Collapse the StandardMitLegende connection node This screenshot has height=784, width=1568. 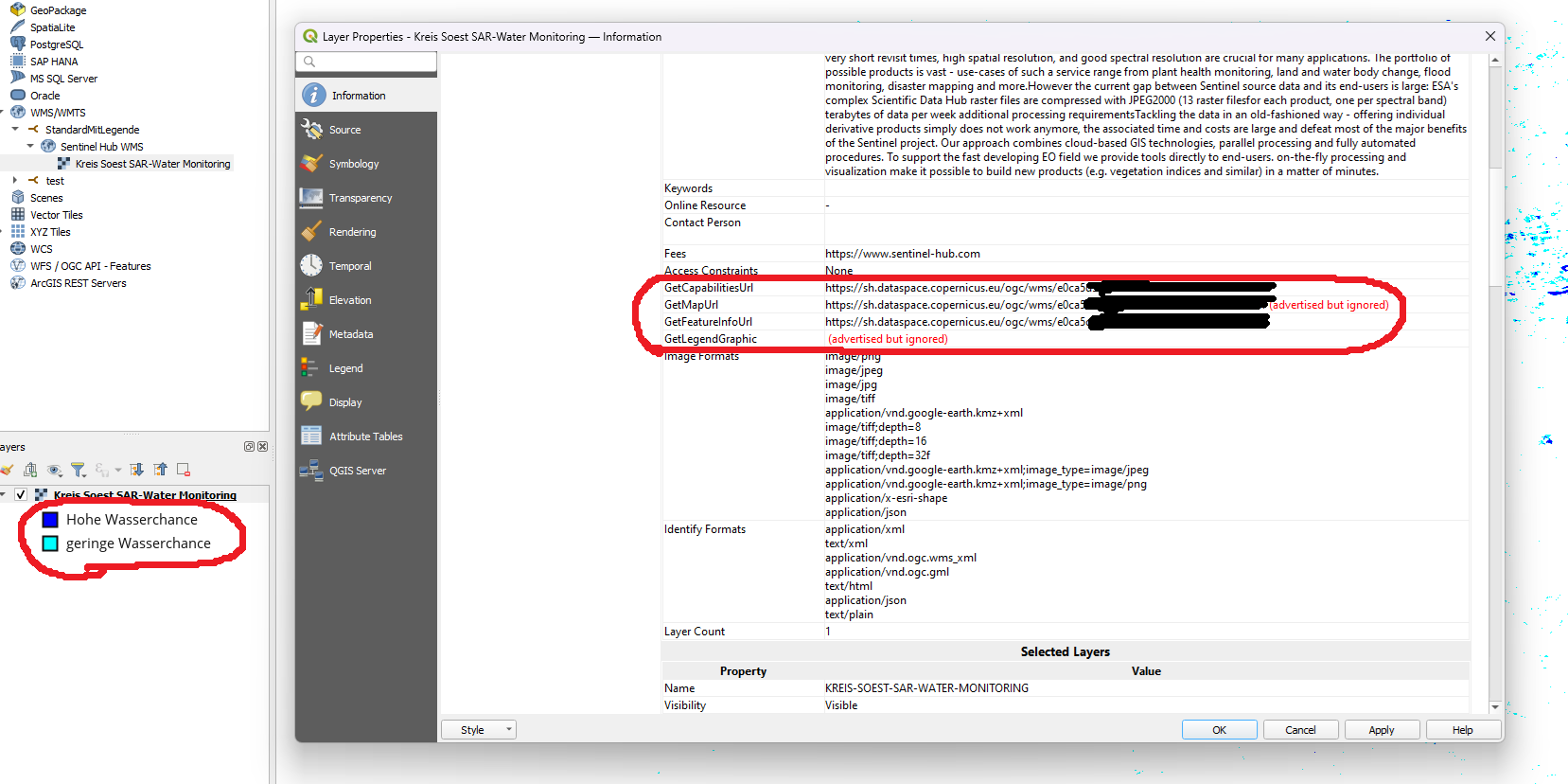(x=15, y=130)
